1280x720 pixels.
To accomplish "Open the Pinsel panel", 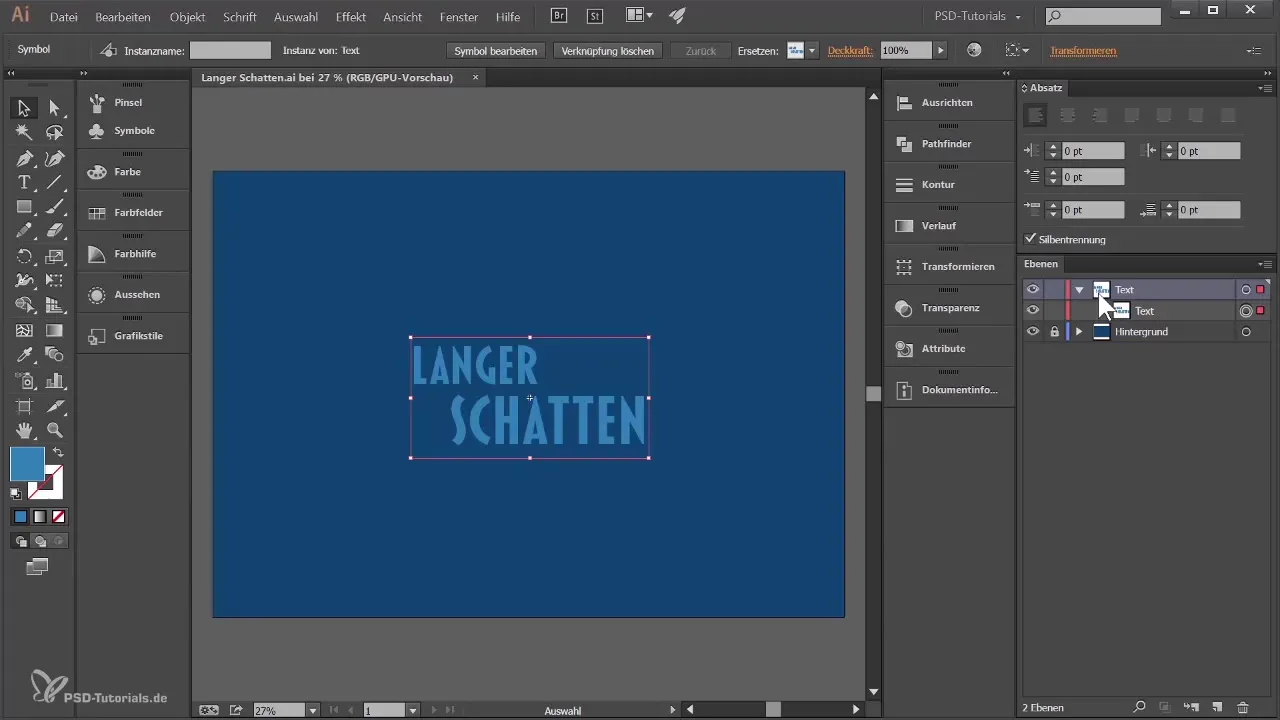I will [x=128, y=102].
